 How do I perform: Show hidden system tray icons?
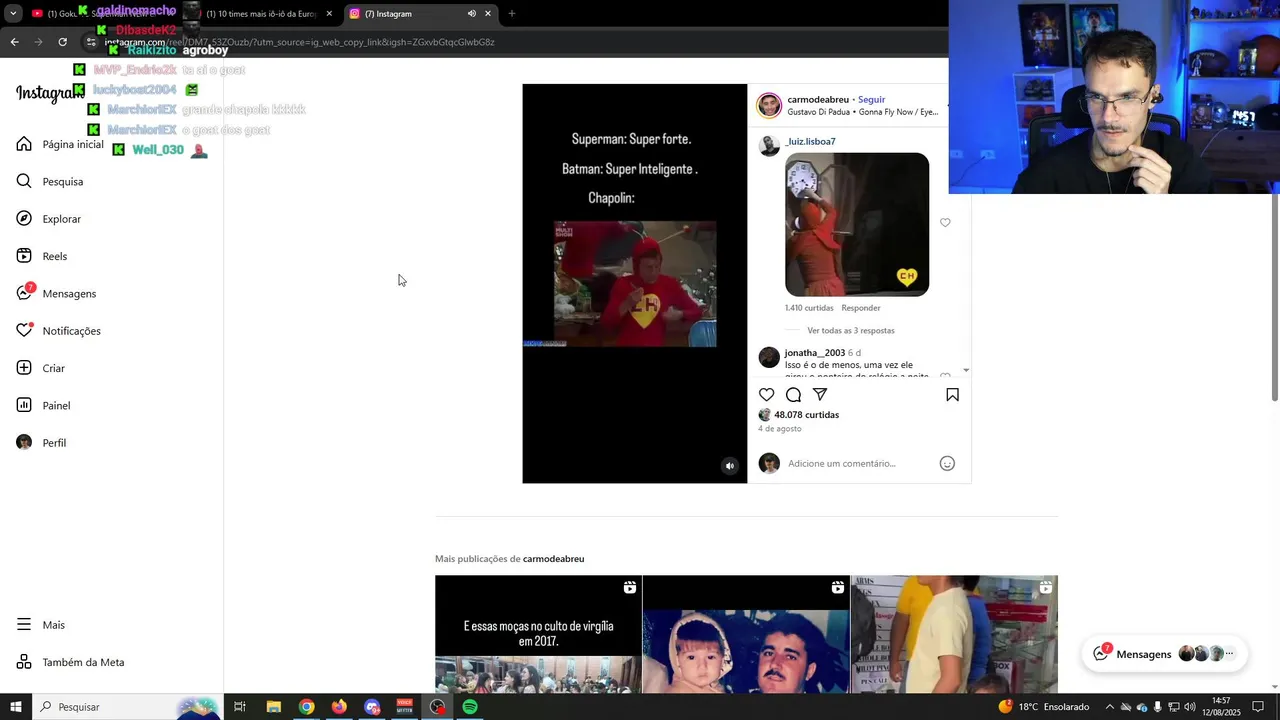pos(1109,707)
